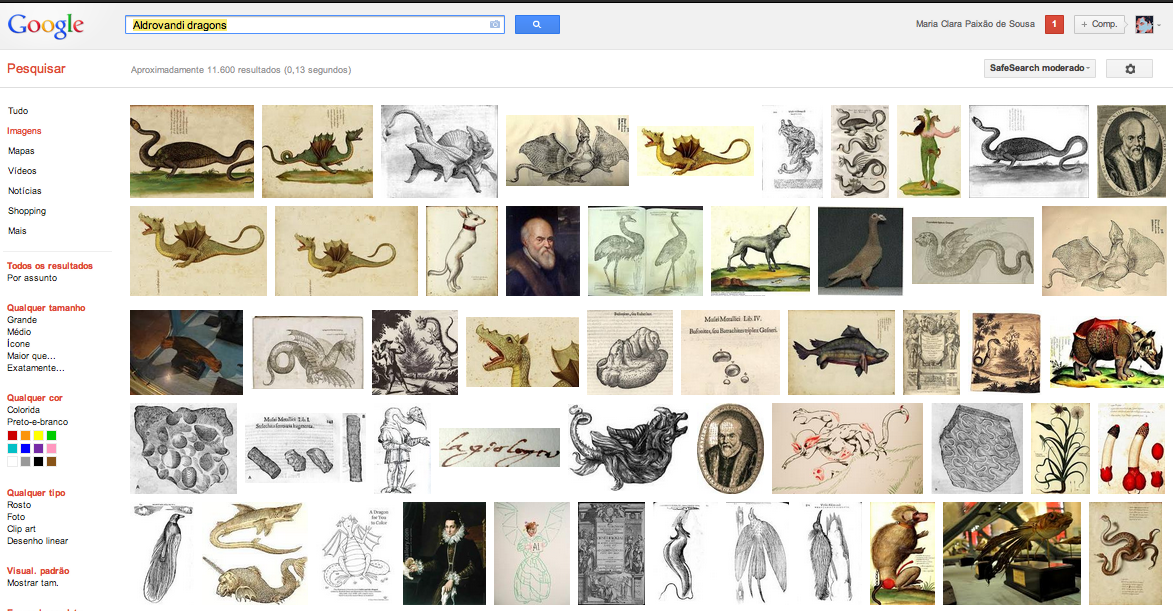The image size is (1173, 611).
Task: Open the red notifications counter
Action: 1054,24
